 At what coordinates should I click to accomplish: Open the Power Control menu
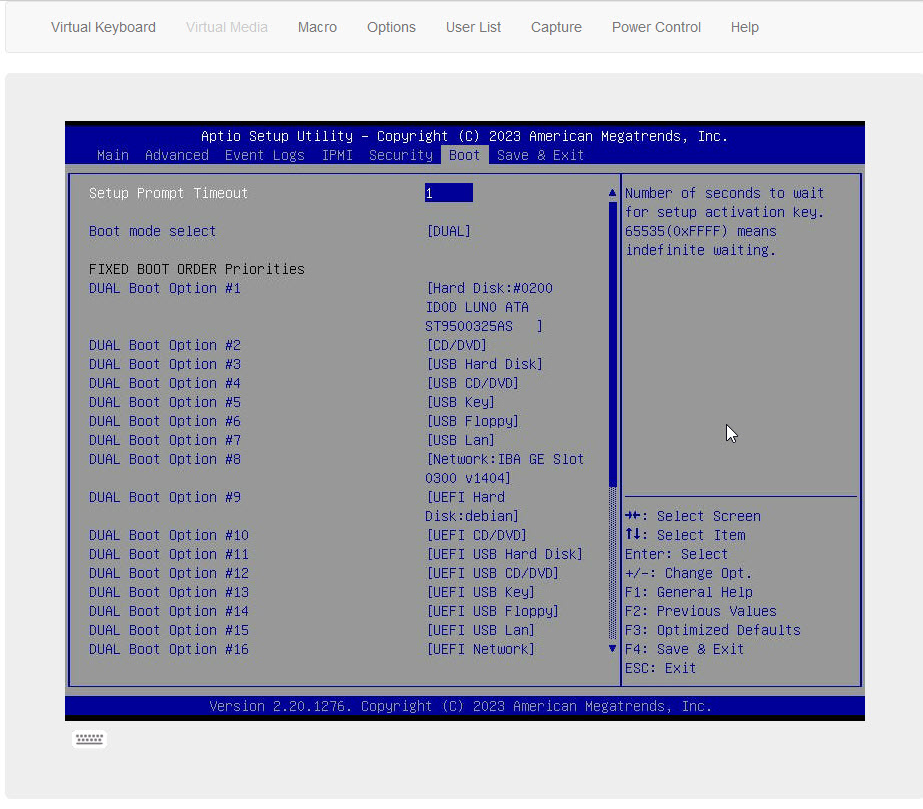pyautogui.click(x=656, y=27)
